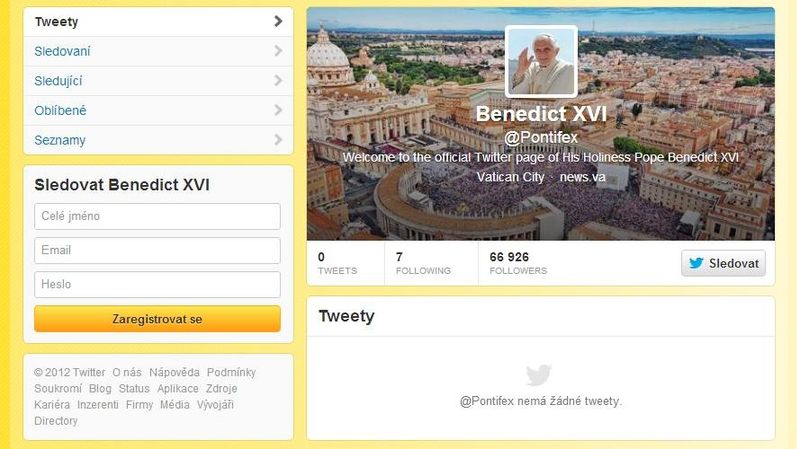
Task: Focus the Heslo password field
Action: click(x=158, y=284)
